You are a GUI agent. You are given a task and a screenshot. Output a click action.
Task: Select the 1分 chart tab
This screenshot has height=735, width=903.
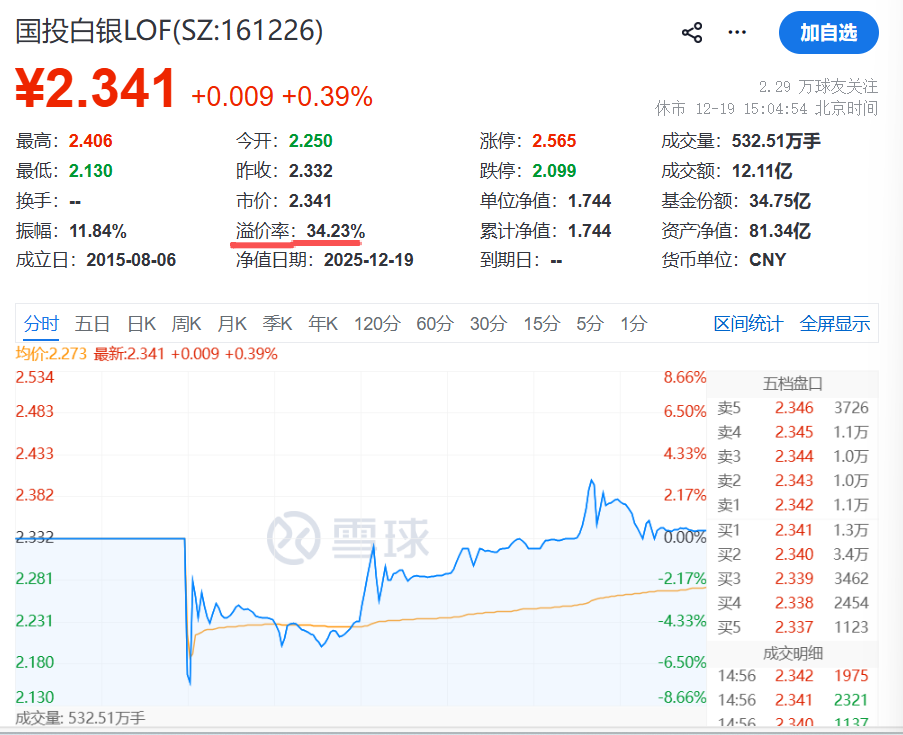click(633, 323)
